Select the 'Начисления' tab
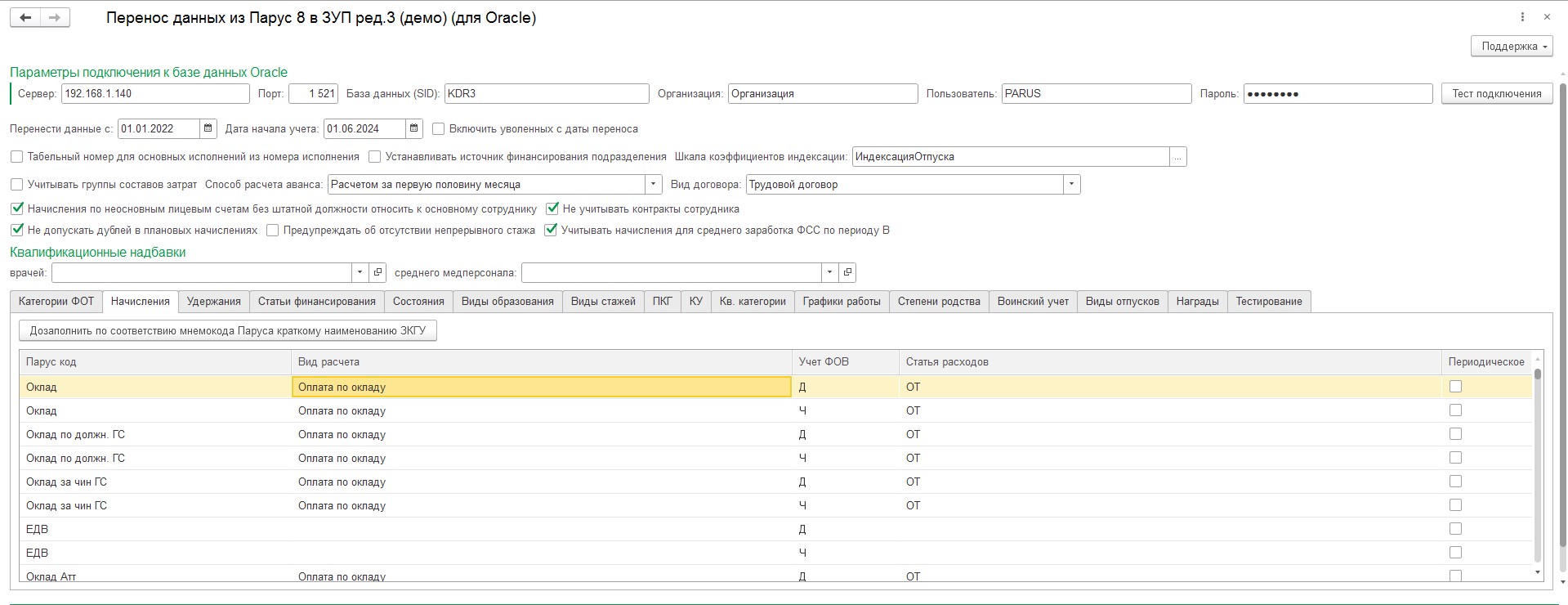Image resolution: width=1568 pixels, height=605 pixels. point(141,302)
